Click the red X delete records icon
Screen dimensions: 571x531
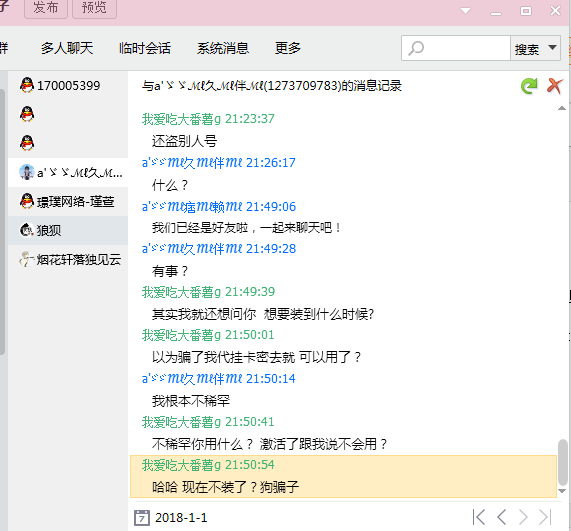click(555, 86)
